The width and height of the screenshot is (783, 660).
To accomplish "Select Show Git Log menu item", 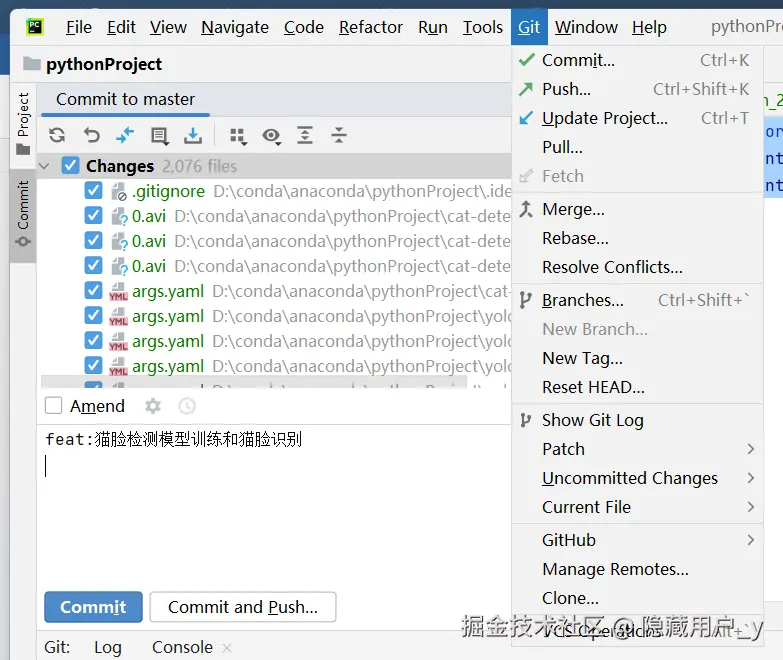I will [x=638, y=420].
